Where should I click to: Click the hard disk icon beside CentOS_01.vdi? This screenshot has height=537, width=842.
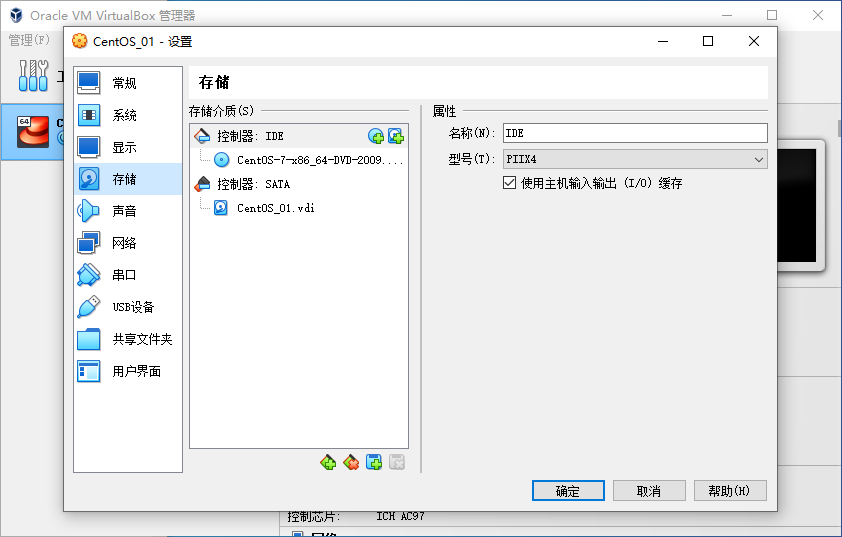click(x=221, y=208)
